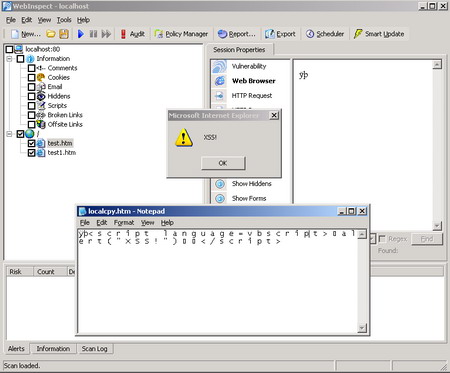
Task: Select the HTTP Request view icon
Action: 220,96
